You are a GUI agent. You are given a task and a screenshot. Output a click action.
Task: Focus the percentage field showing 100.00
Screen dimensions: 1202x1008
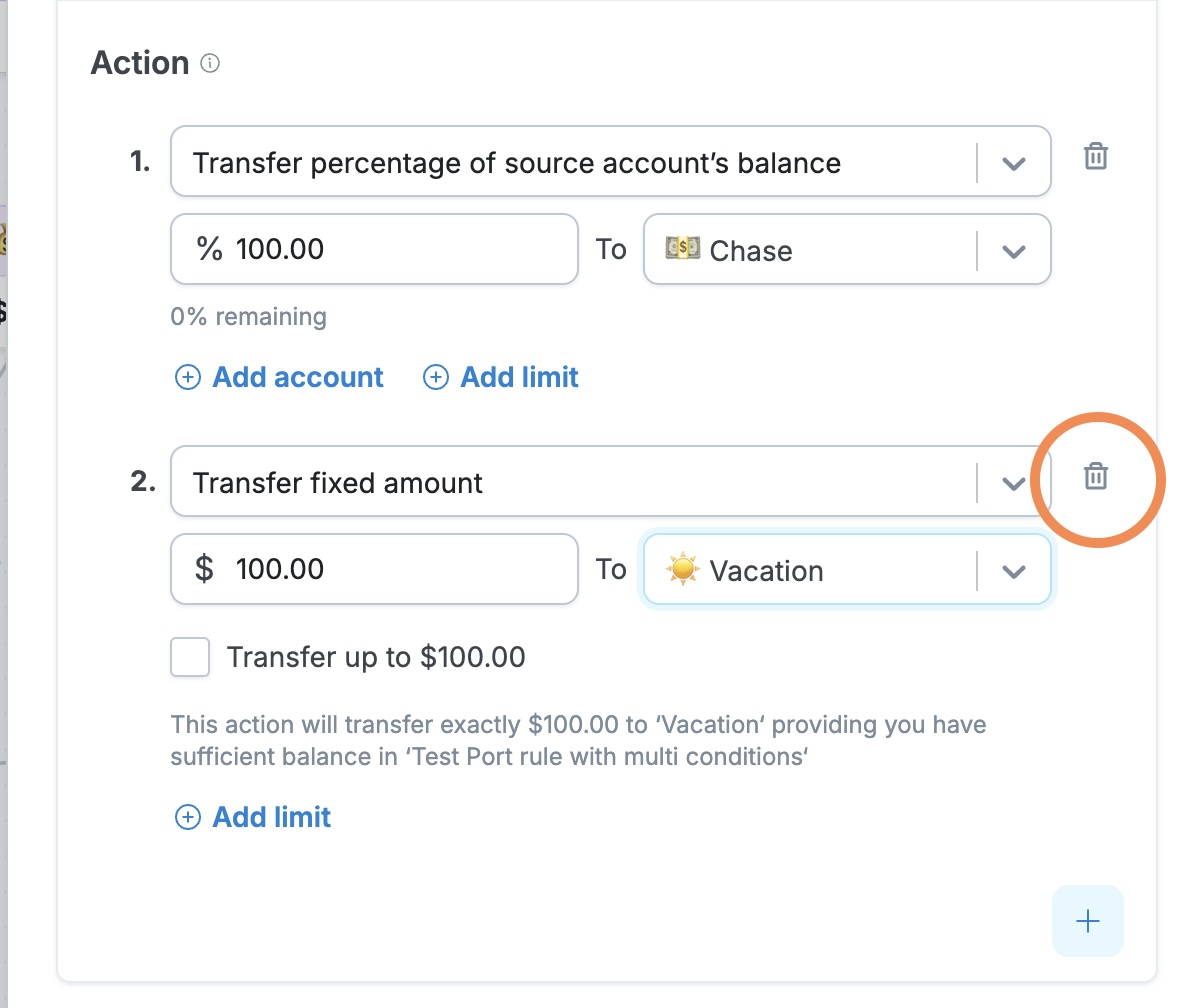tap(375, 249)
